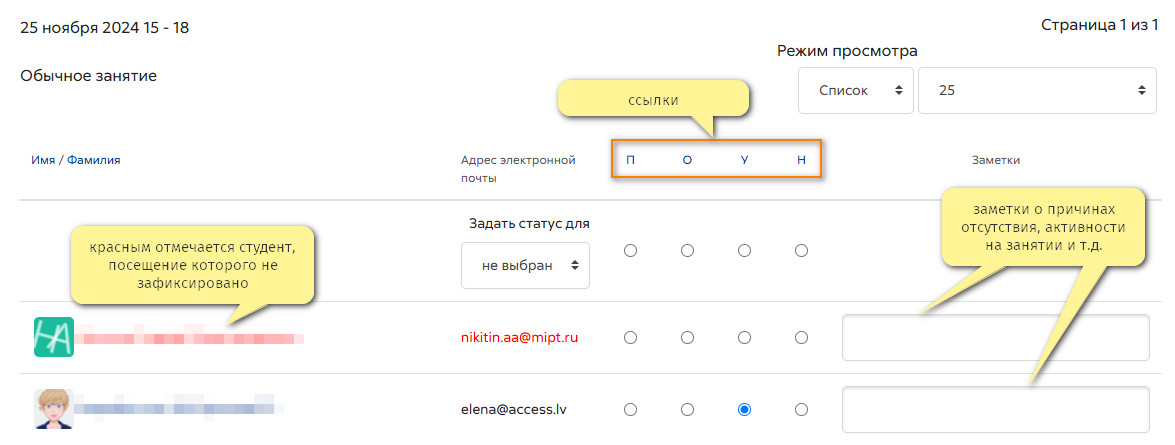Select the checked У radio for elena@access.lv
The height and width of the screenshot is (445, 1175).
744,410
